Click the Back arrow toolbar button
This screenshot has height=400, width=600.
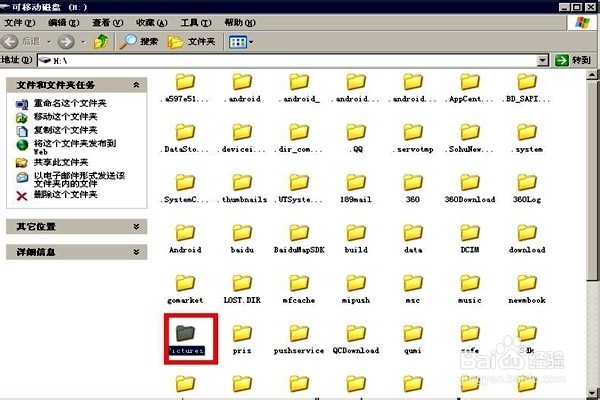point(10,41)
